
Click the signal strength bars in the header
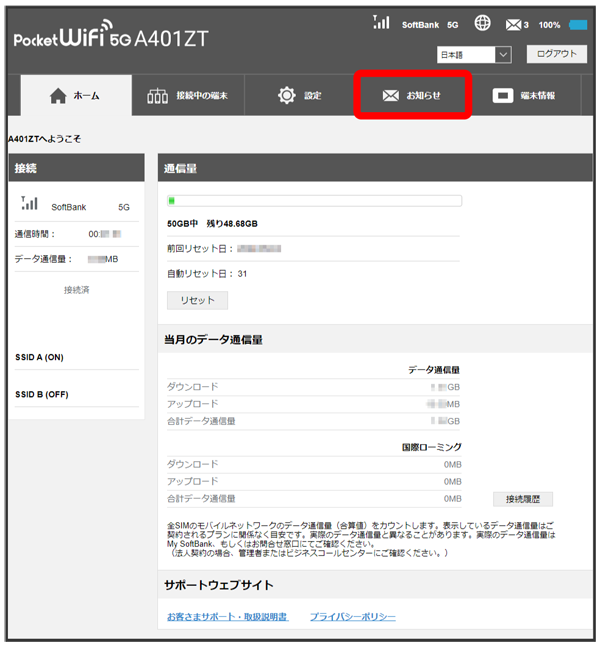(380, 22)
